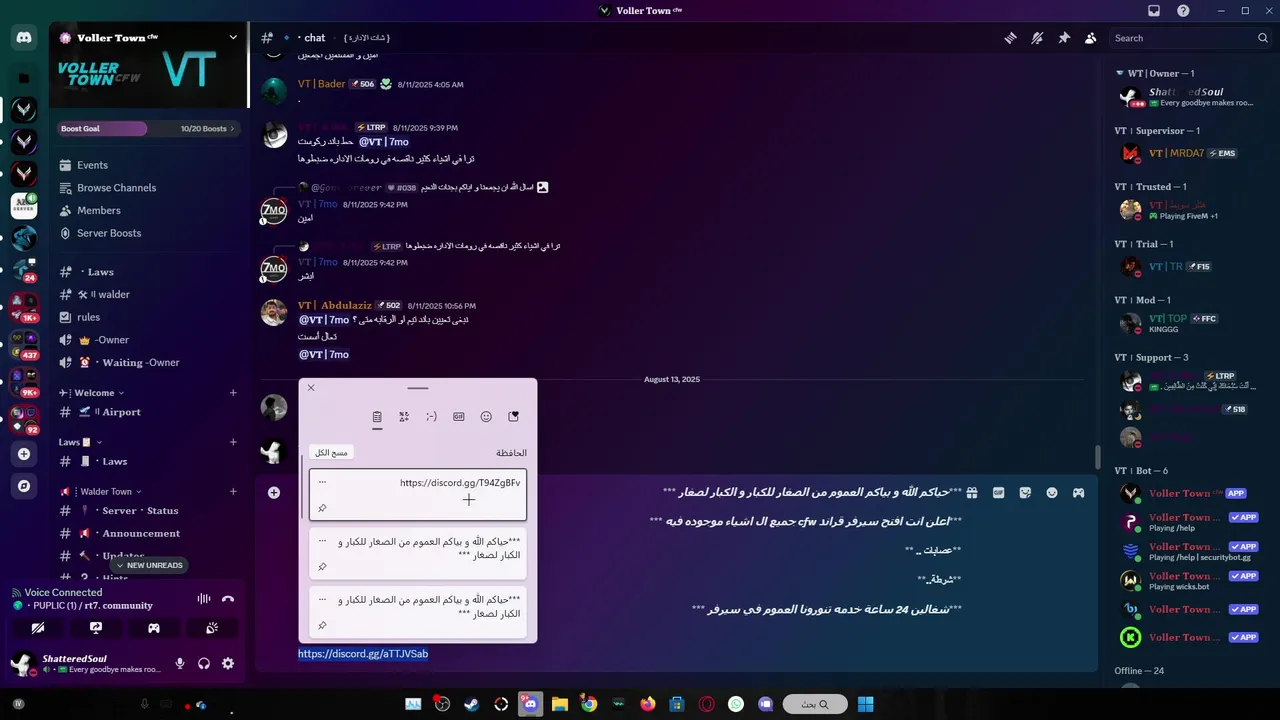This screenshot has height=720, width=1280.
Task: Switch to emoji tab in clipboard panel
Action: click(486, 417)
